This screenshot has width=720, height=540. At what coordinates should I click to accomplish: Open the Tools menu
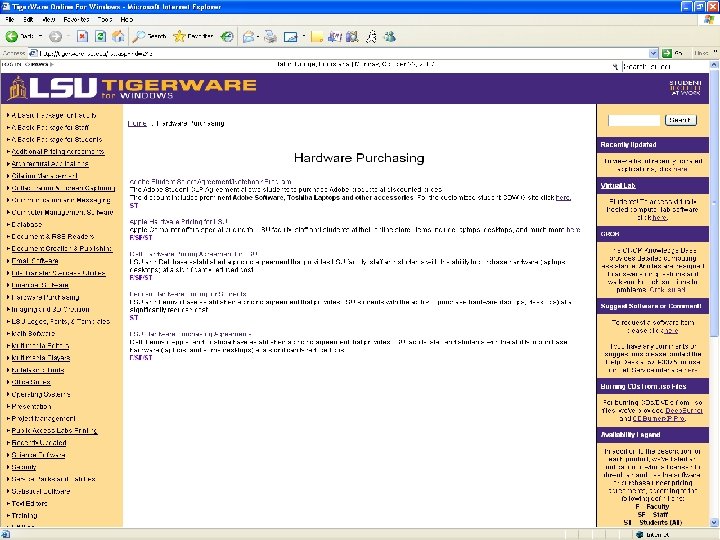point(105,19)
